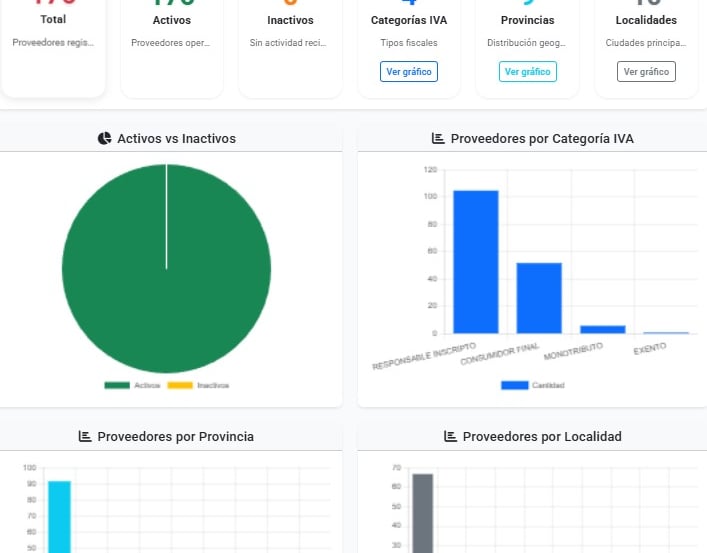
Task: Select the RESPONSABLE INSCRIPTO bar
Action: pyautogui.click(x=476, y=262)
